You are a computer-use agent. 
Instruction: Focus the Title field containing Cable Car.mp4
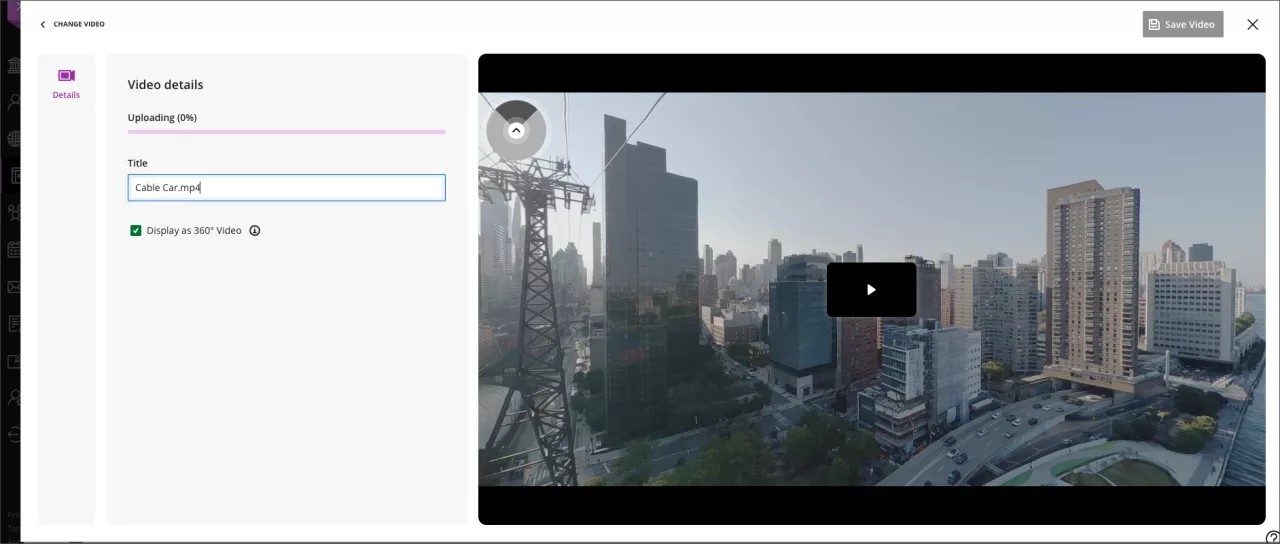coord(286,188)
